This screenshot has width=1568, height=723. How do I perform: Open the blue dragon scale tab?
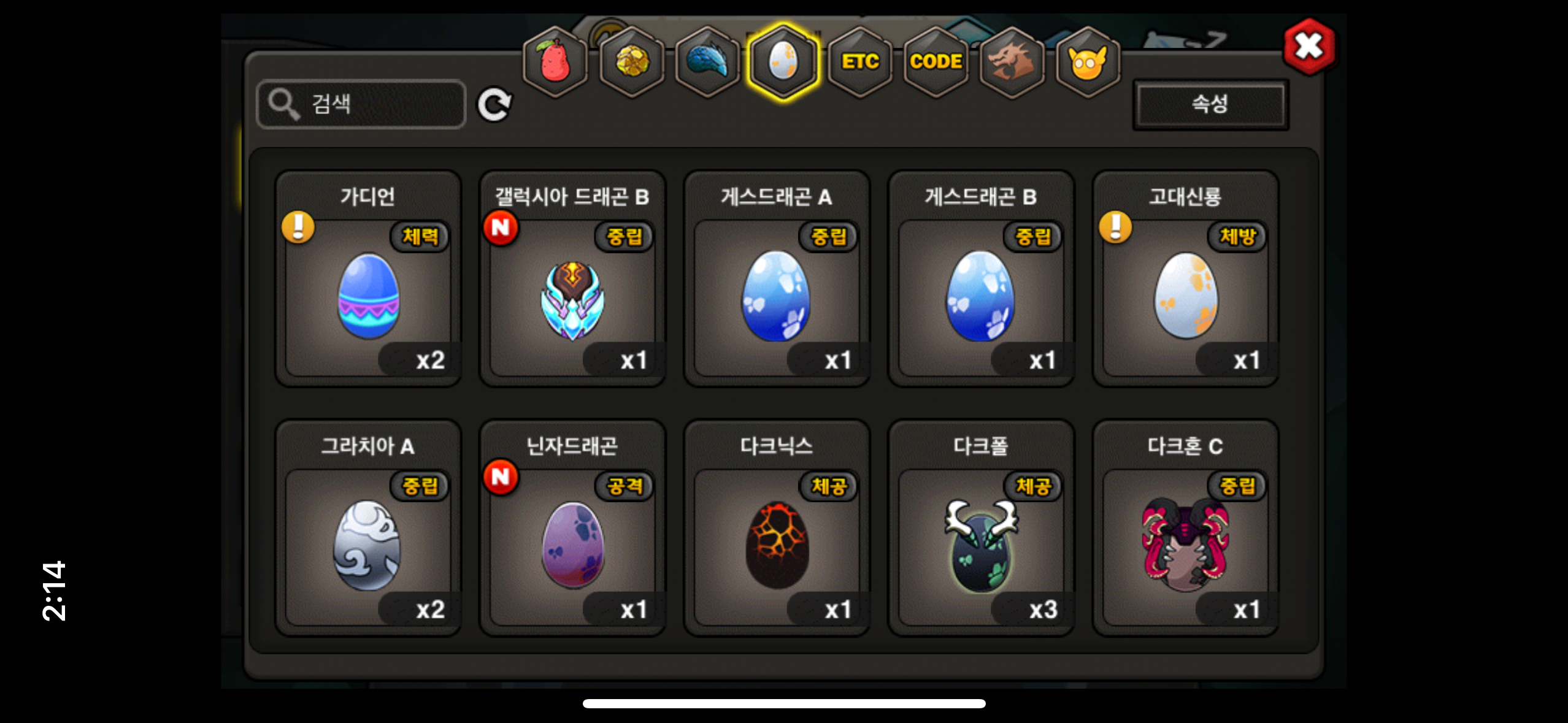point(707,61)
